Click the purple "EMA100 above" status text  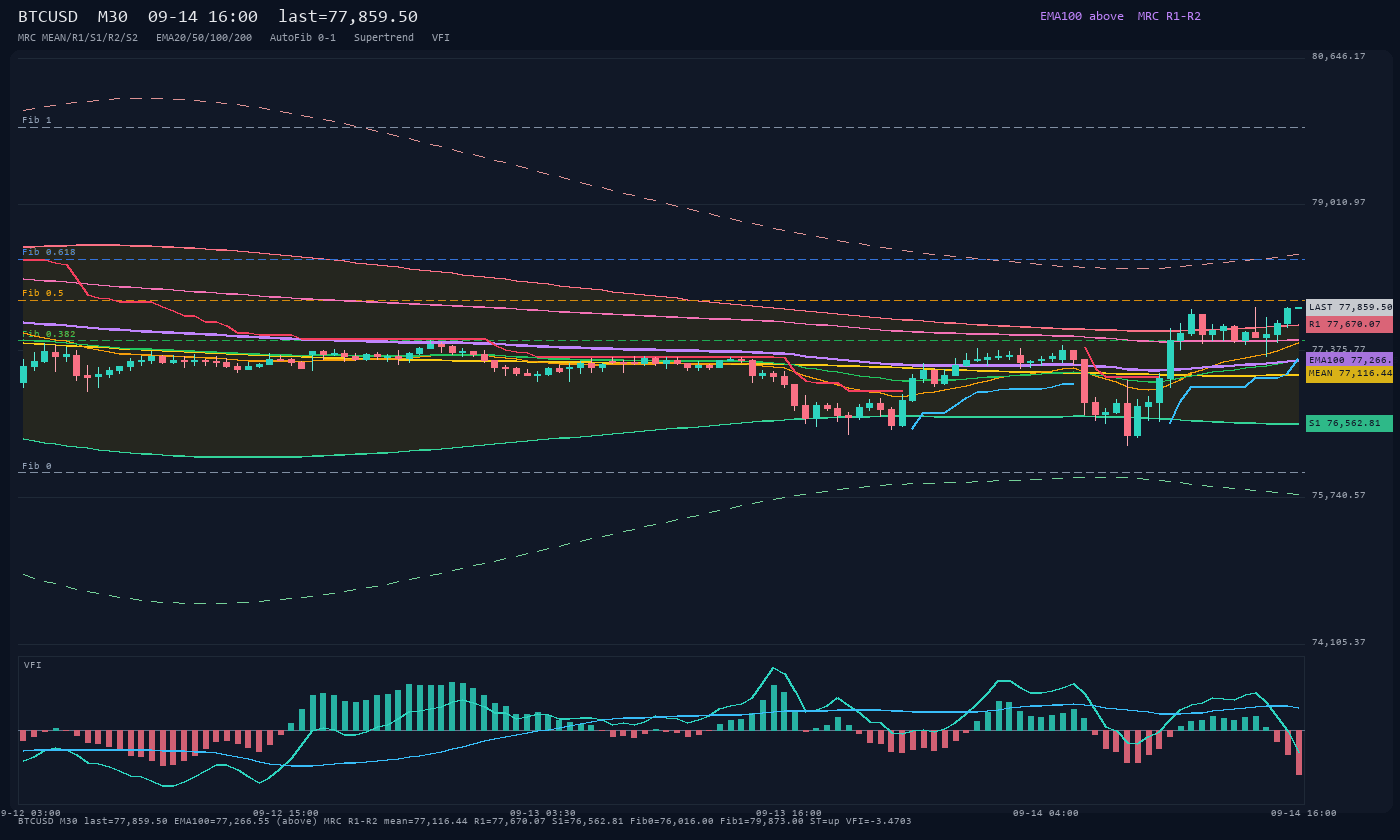[x=1082, y=16]
